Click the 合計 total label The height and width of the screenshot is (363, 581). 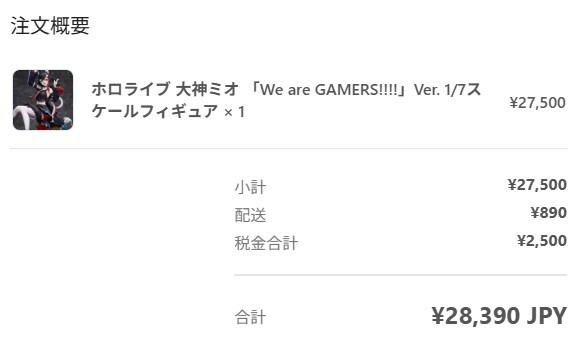coord(250,317)
